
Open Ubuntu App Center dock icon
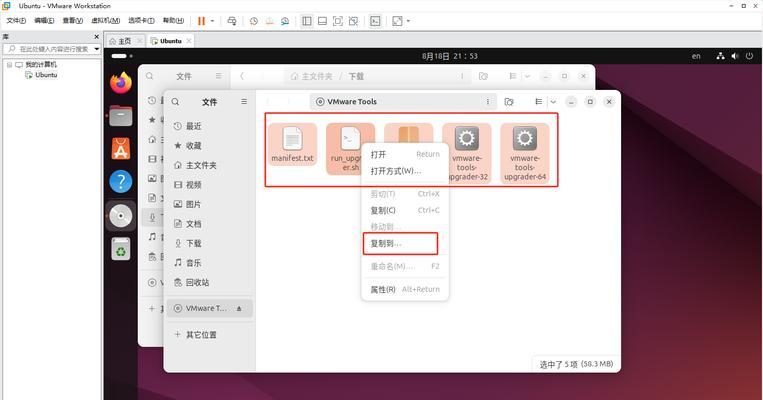coord(121,149)
